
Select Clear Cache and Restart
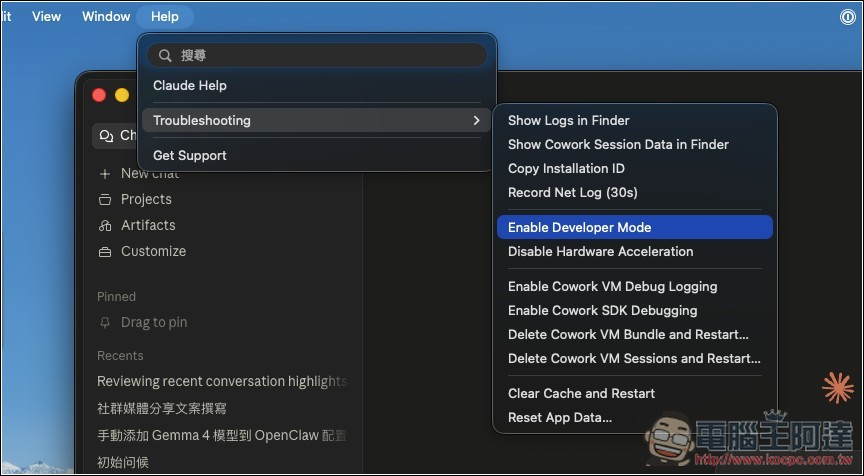pos(581,393)
